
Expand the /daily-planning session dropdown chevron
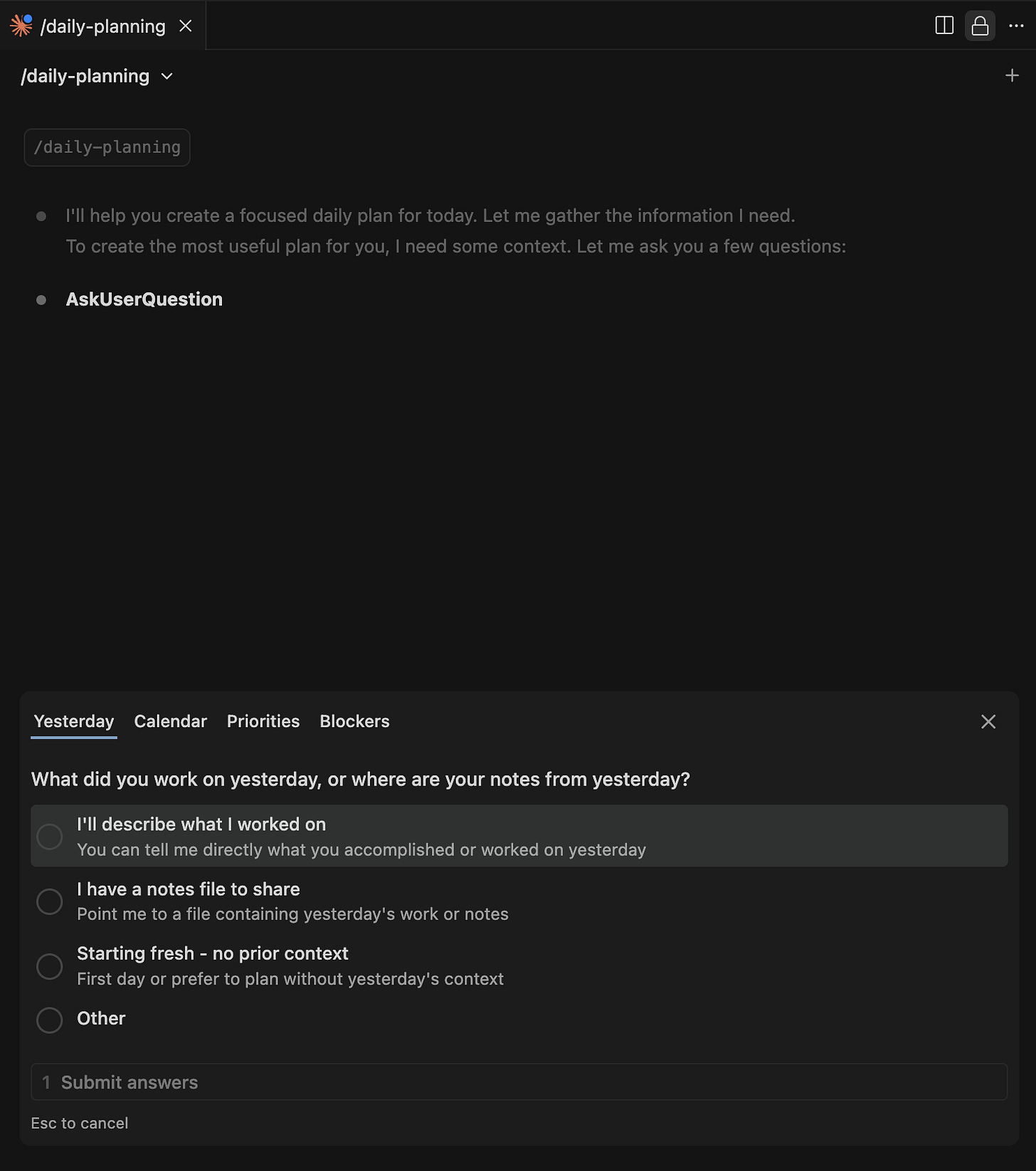click(167, 76)
